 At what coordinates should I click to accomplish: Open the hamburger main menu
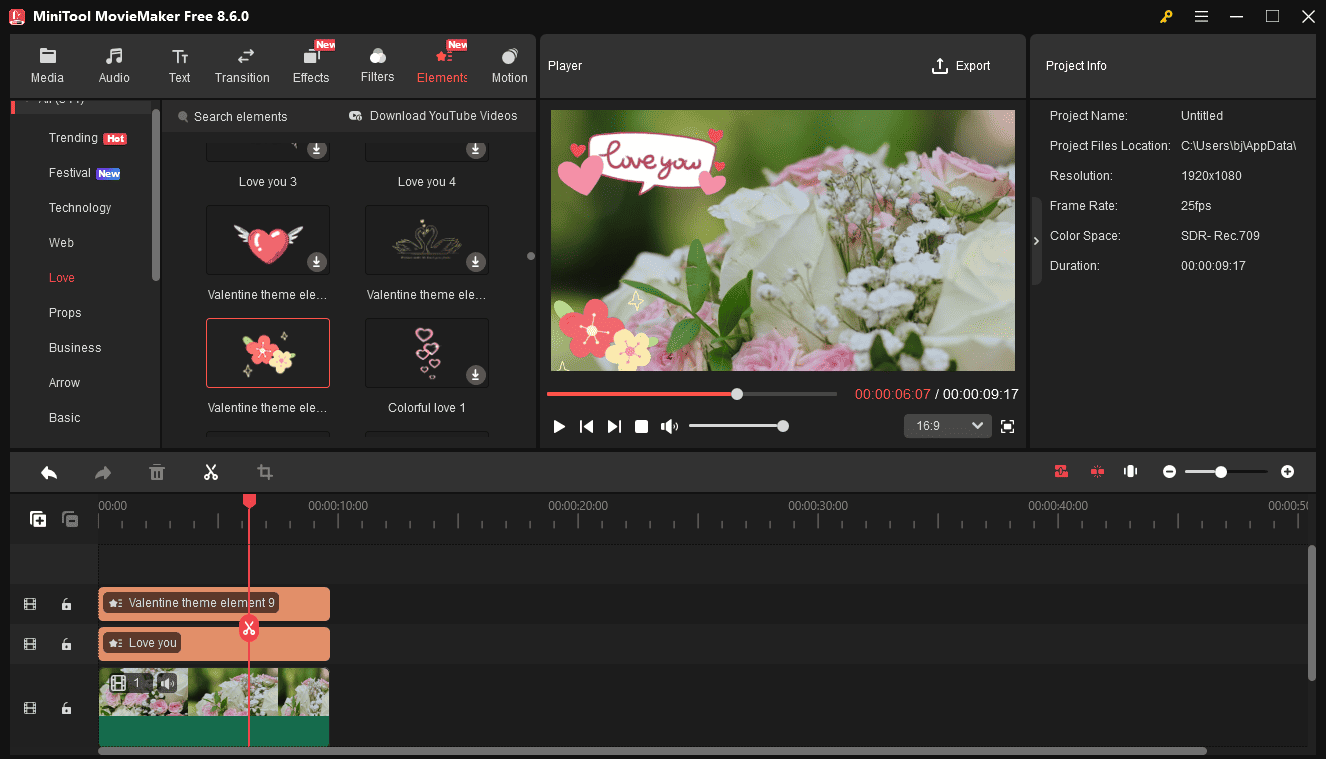tap(1201, 17)
